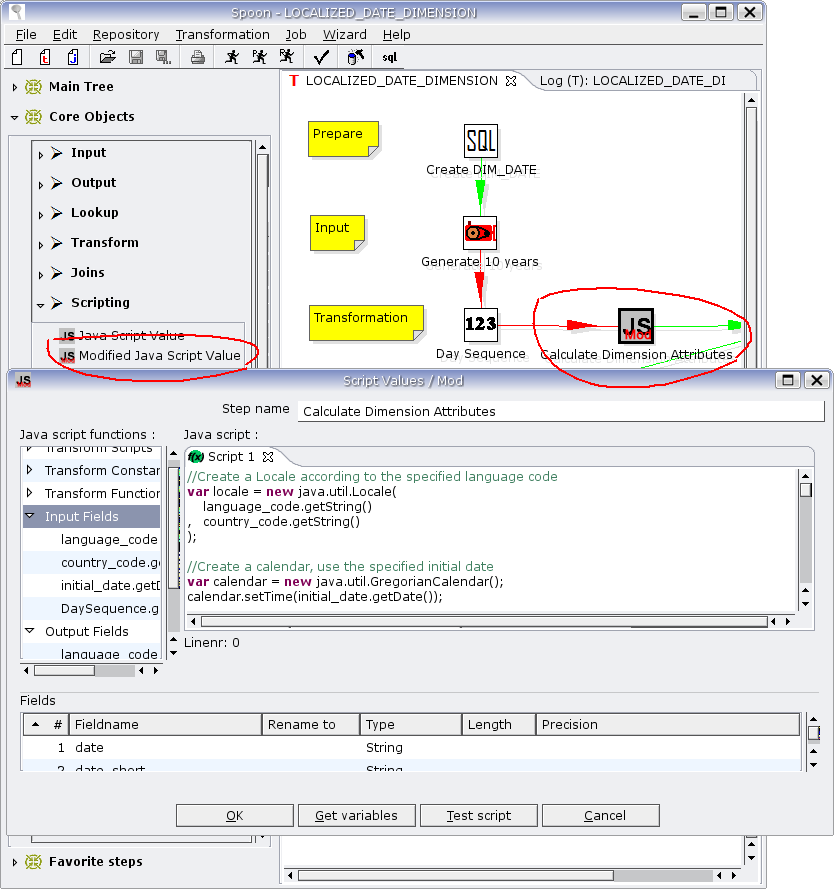Click the print icon in toolbar
Screen dimensions: 837x889
point(197,57)
